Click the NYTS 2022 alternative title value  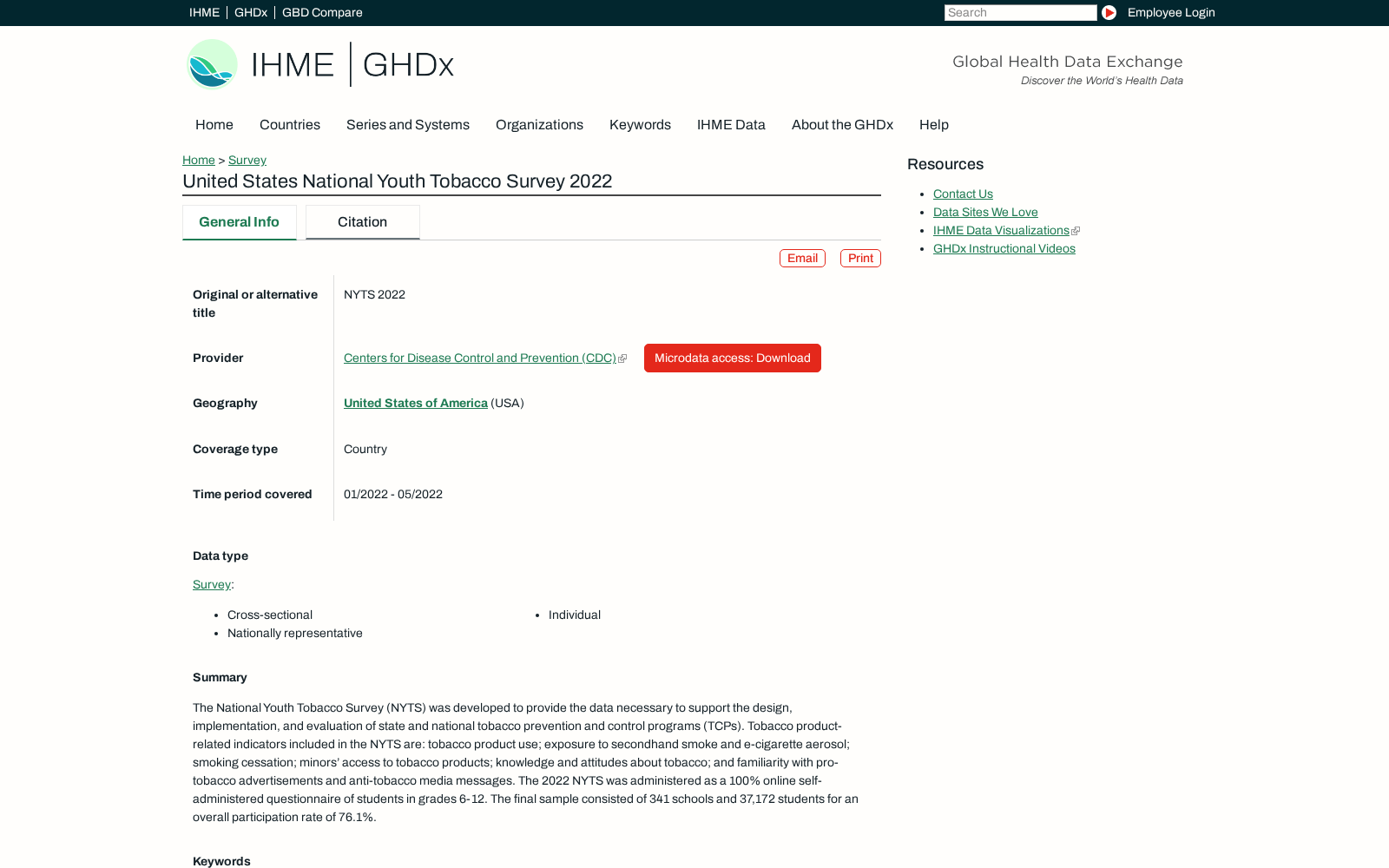point(374,294)
